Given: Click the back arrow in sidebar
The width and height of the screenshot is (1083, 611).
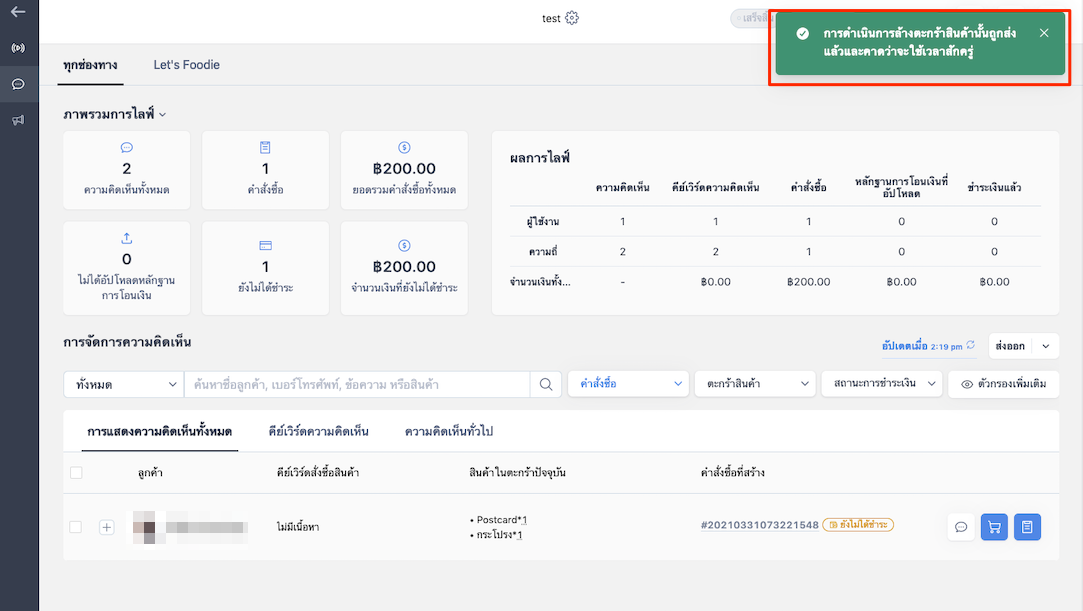Looking at the screenshot, I should point(19,12).
